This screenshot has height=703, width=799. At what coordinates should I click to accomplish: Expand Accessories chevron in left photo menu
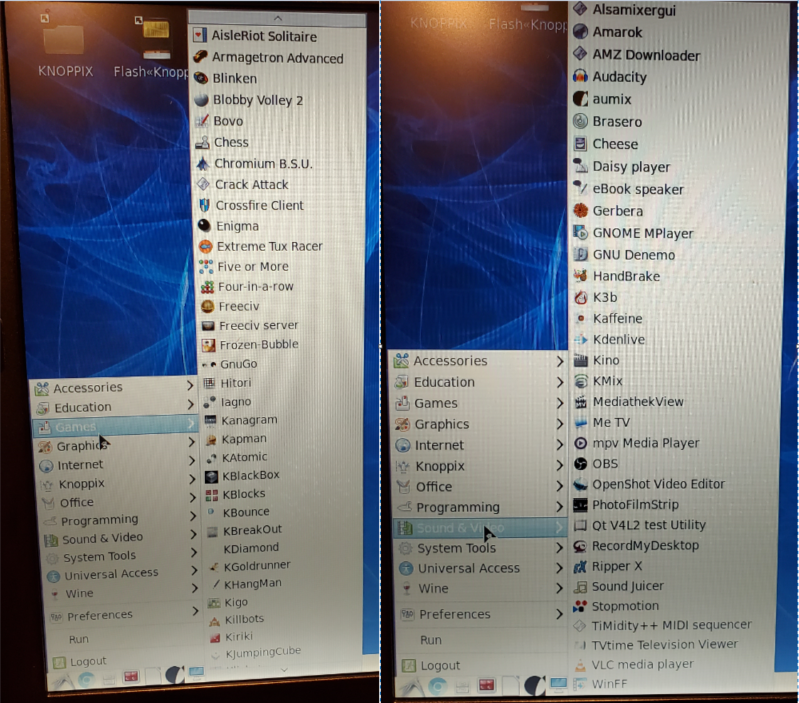pyautogui.click(x=190, y=386)
